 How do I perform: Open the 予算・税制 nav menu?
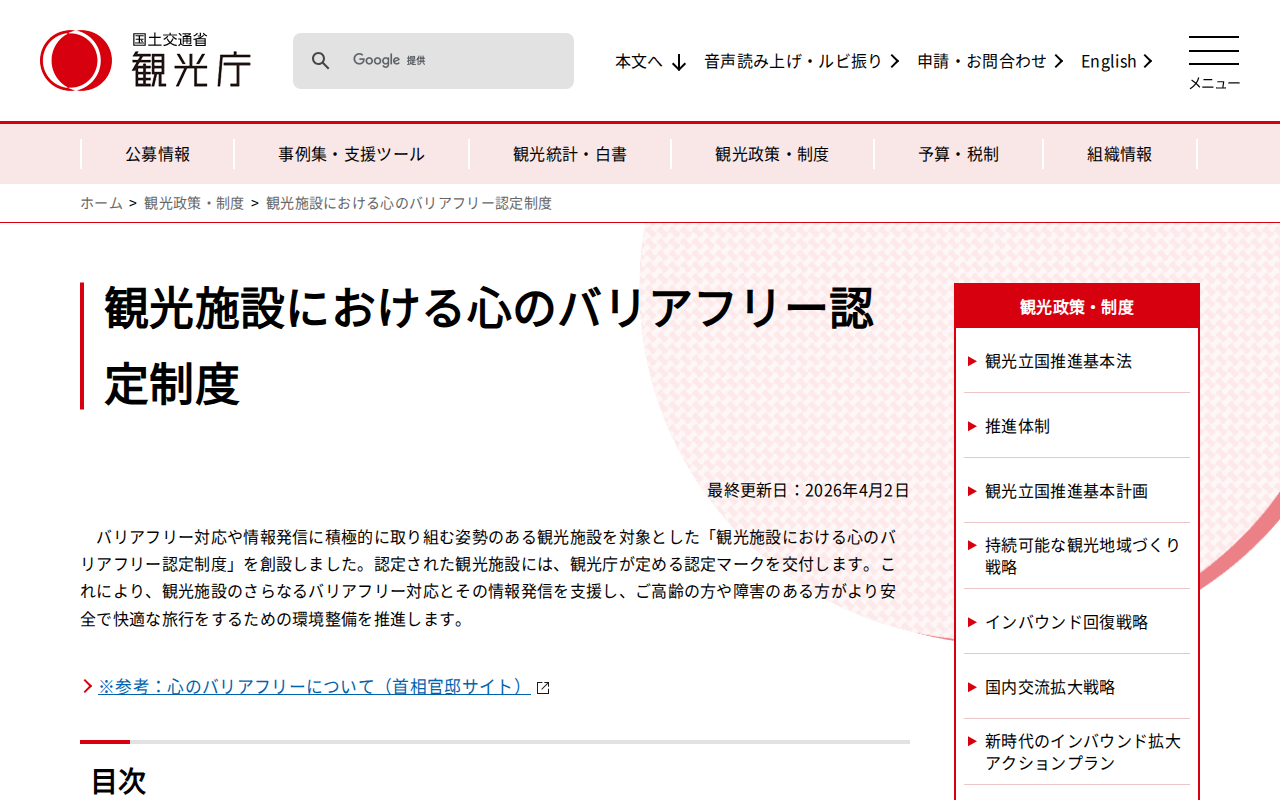[x=958, y=154]
